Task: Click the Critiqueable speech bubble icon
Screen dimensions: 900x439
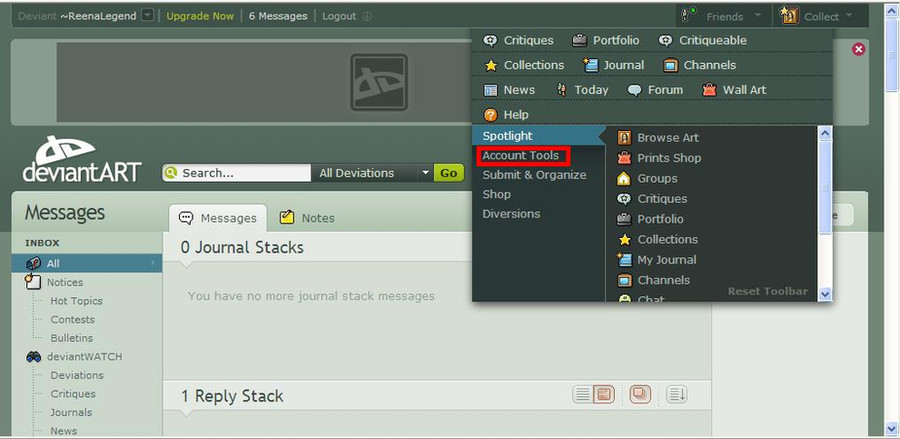Action: tap(665, 41)
